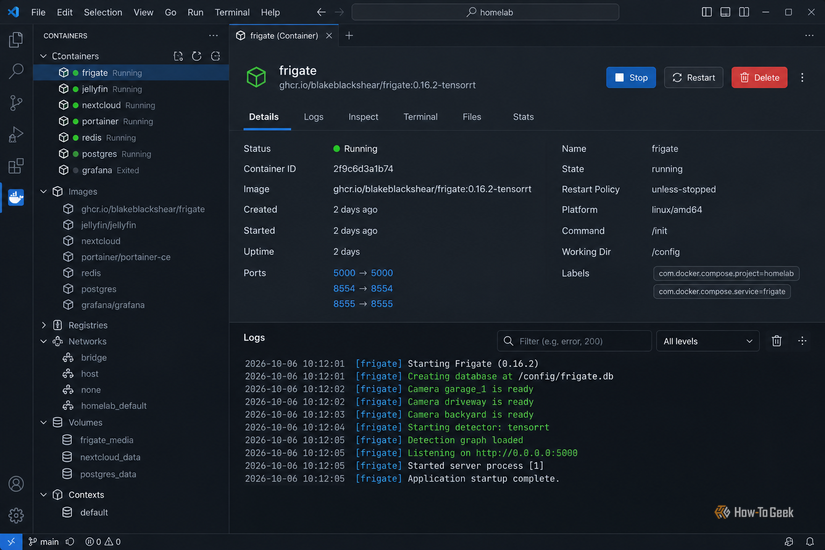Viewport: 825px width, 550px height.
Task: Open port 8554 mapping link
Action: pos(363,288)
